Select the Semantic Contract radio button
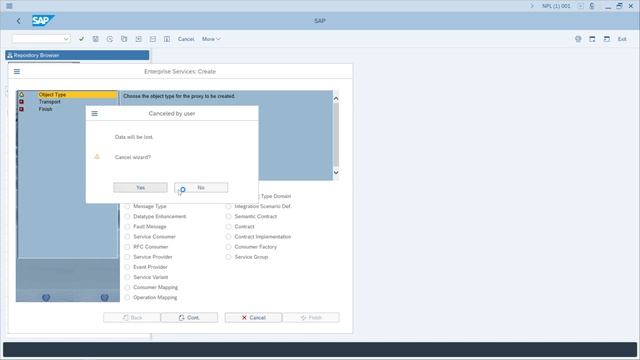 [x=229, y=216]
